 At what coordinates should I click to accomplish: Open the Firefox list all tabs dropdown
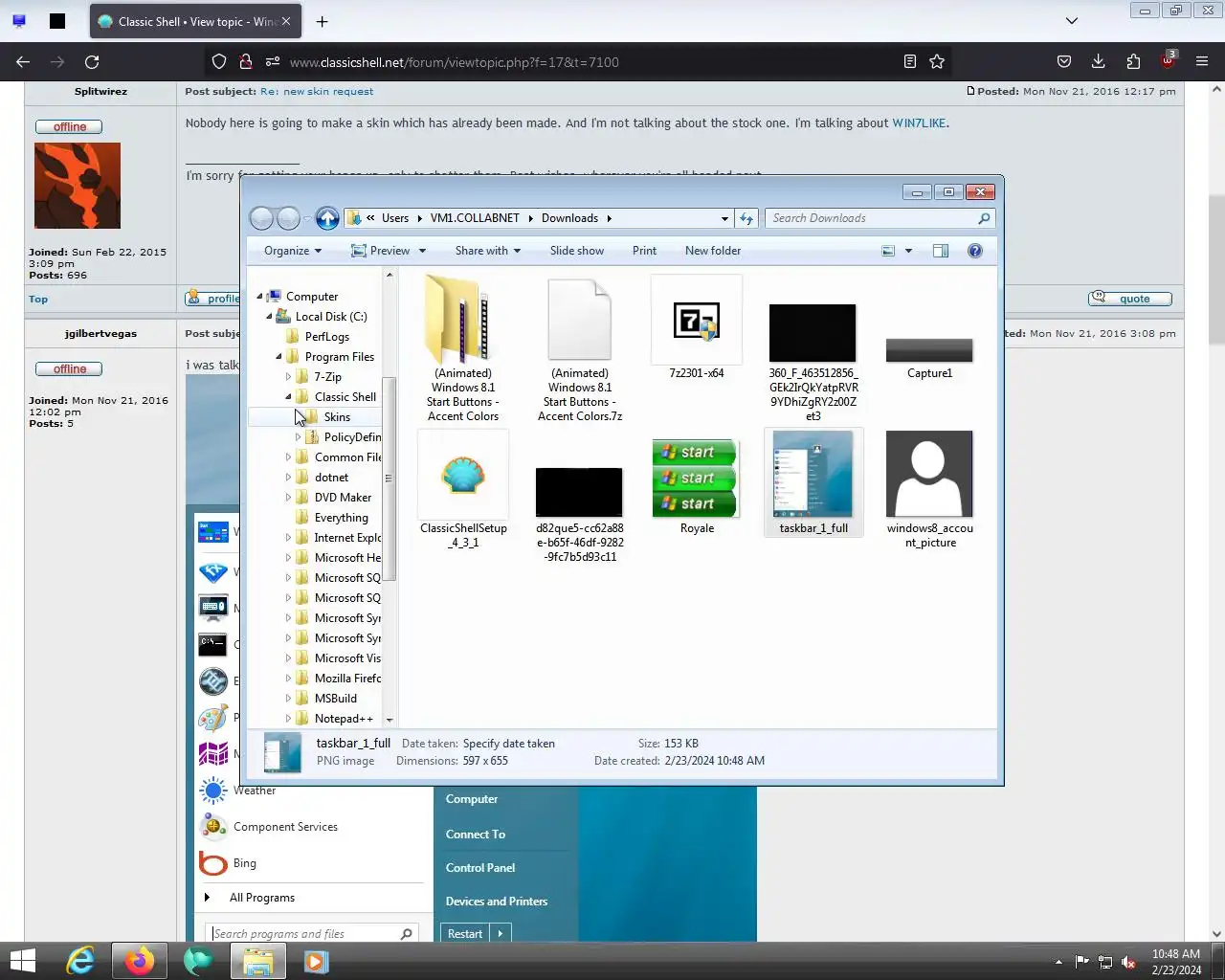point(1072,21)
